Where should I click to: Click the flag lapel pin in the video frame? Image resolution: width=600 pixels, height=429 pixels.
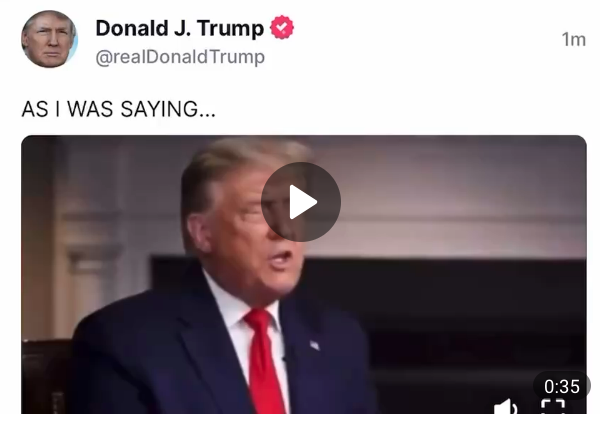click(x=314, y=345)
